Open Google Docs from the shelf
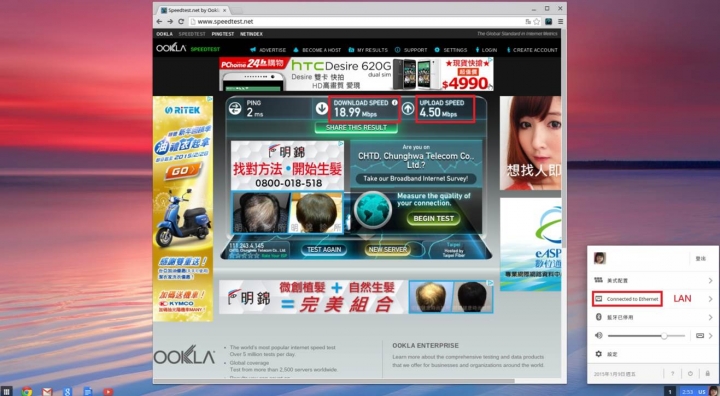Viewport: 720px width, 396px height. pos(88,391)
